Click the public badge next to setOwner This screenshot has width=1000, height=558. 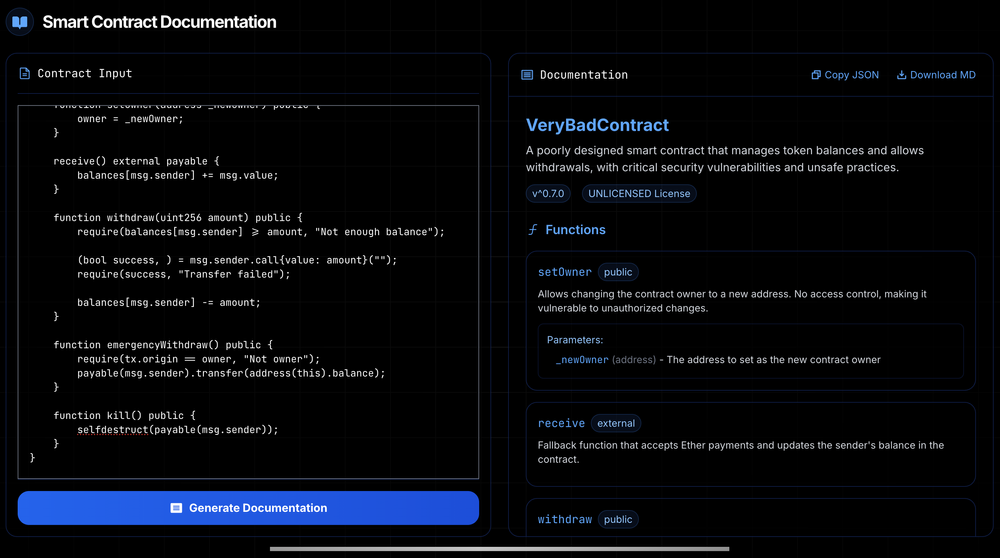pyautogui.click(x=618, y=272)
